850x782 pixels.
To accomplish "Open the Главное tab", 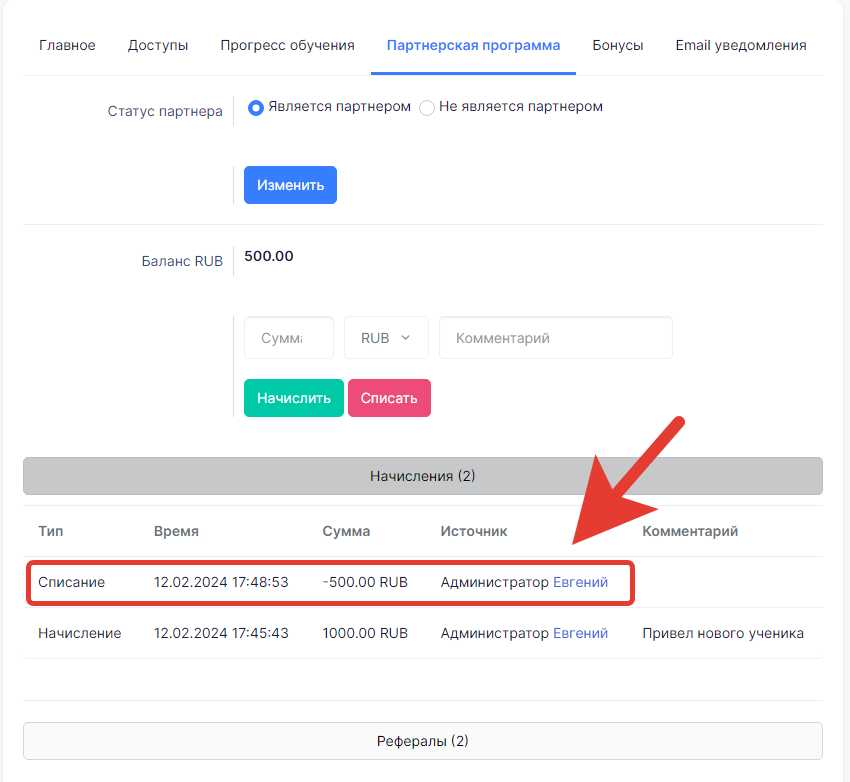I will pyautogui.click(x=67, y=46).
